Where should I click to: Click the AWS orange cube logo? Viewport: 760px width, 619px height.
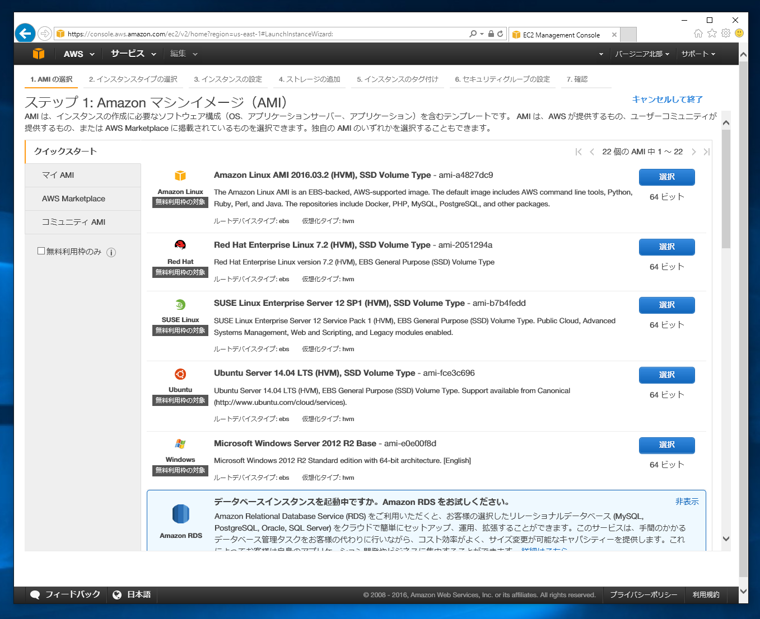39,54
